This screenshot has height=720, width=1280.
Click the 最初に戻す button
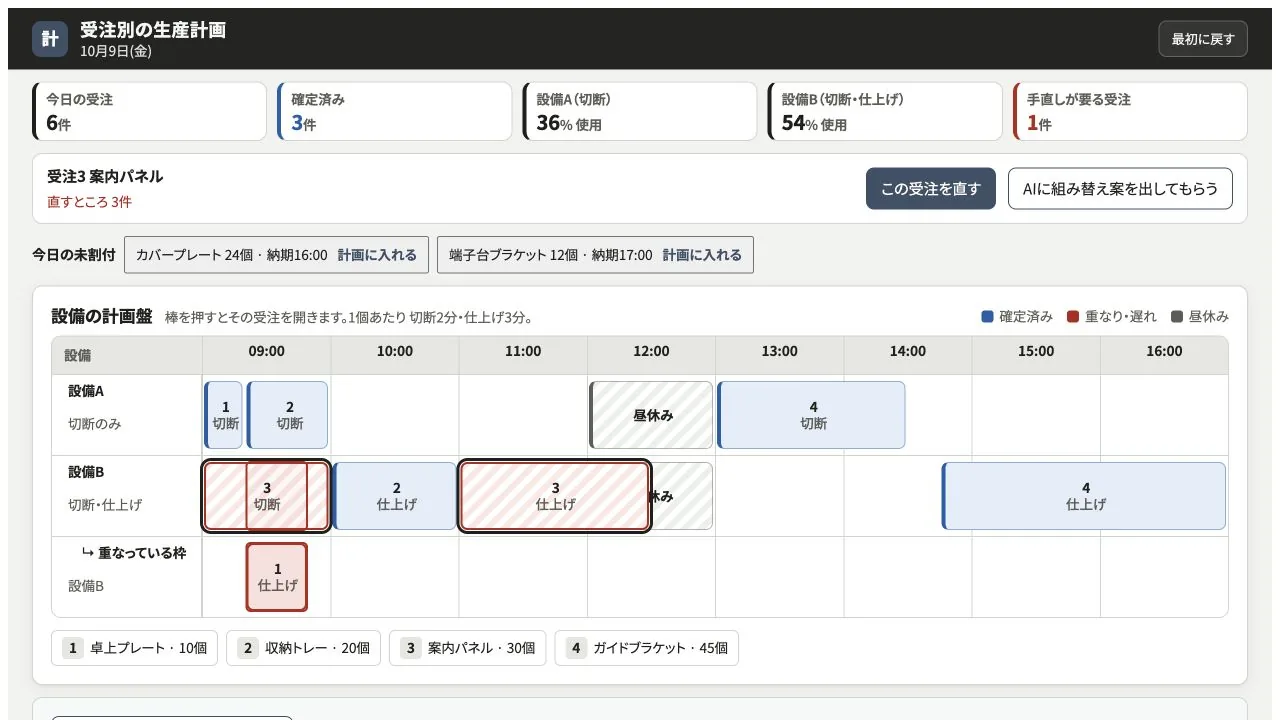point(1203,39)
